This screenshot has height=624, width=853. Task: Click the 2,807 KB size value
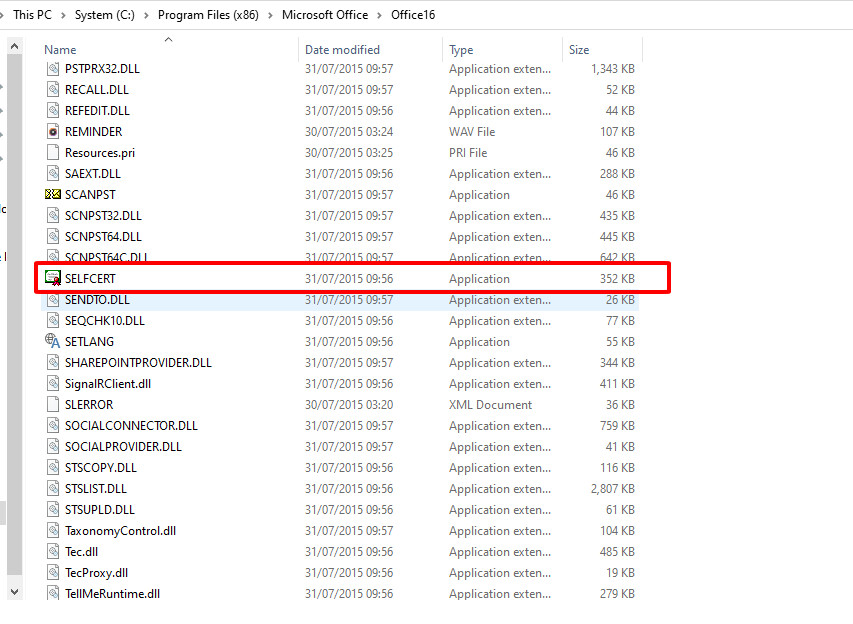613,489
